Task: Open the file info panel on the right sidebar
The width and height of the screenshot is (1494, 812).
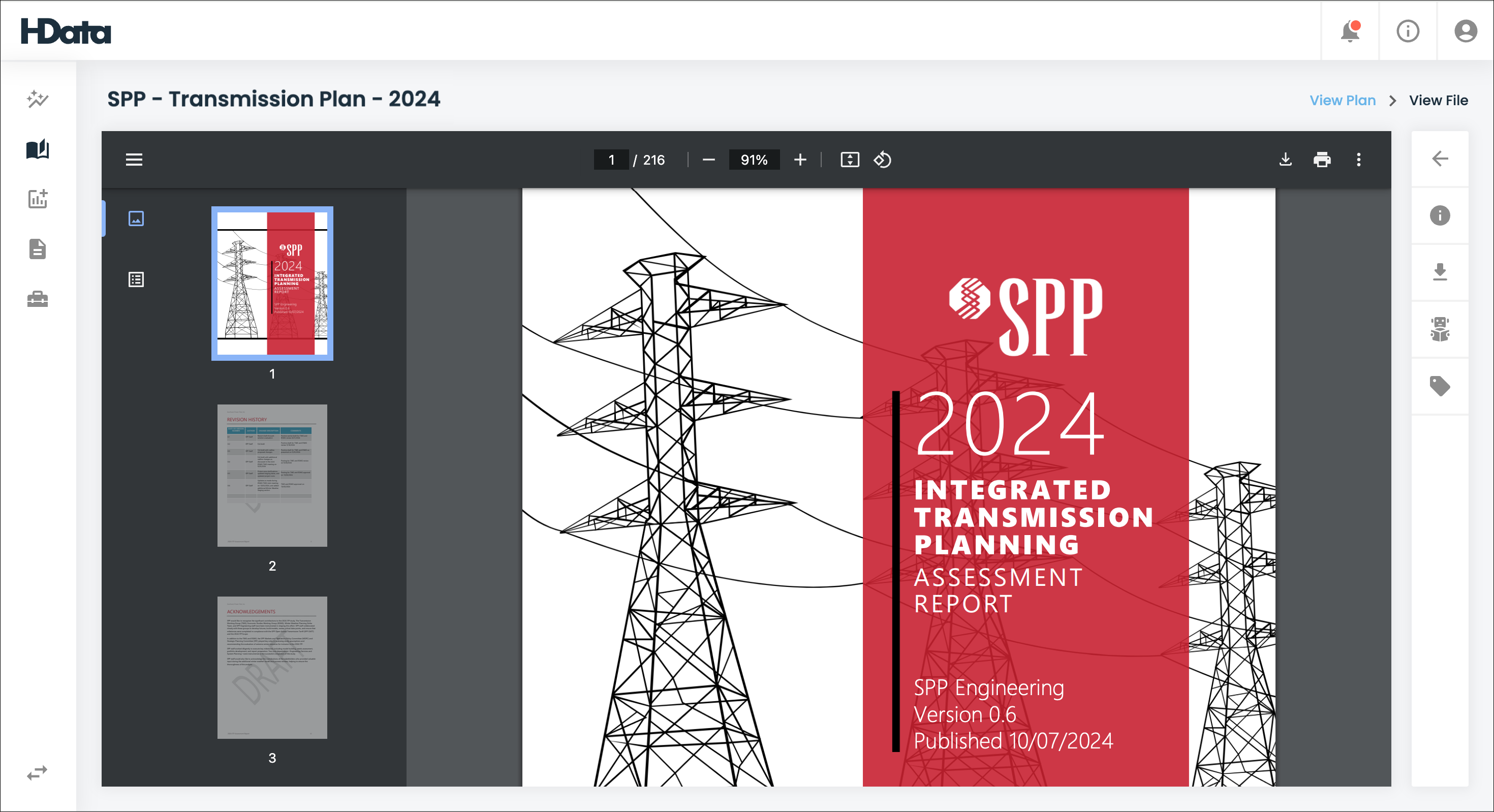Action: coord(1440,215)
